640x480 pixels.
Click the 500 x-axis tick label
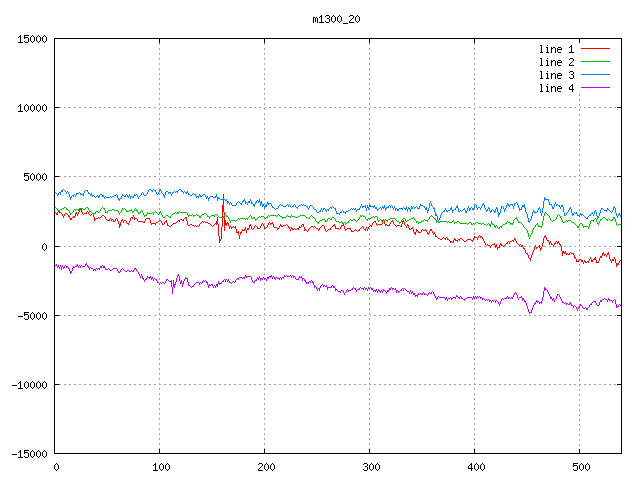coord(580,467)
